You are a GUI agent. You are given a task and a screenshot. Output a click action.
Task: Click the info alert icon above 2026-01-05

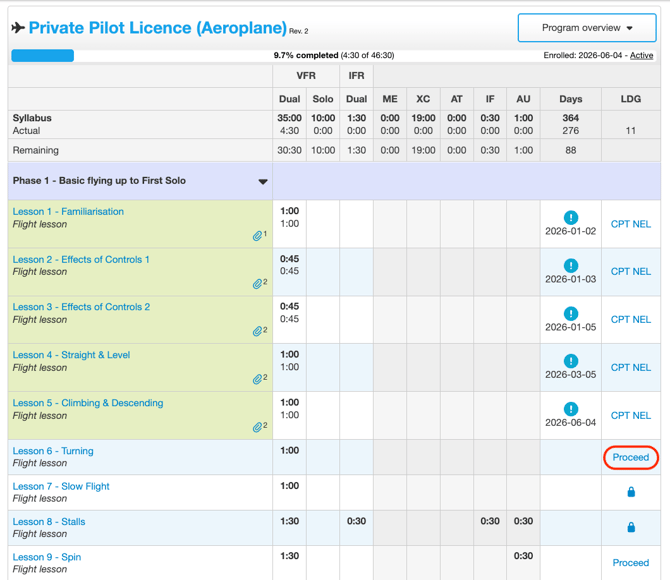tap(571, 313)
